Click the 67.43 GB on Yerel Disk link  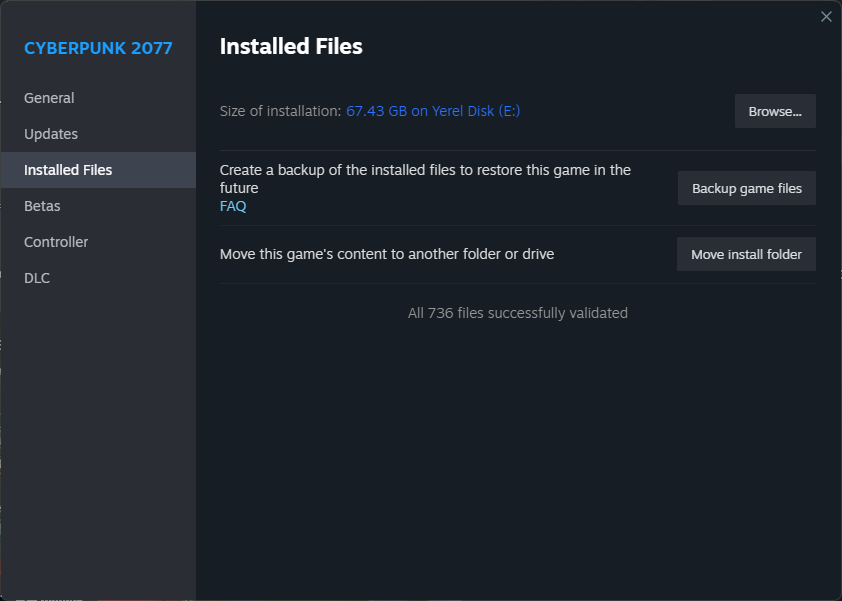[x=433, y=111]
